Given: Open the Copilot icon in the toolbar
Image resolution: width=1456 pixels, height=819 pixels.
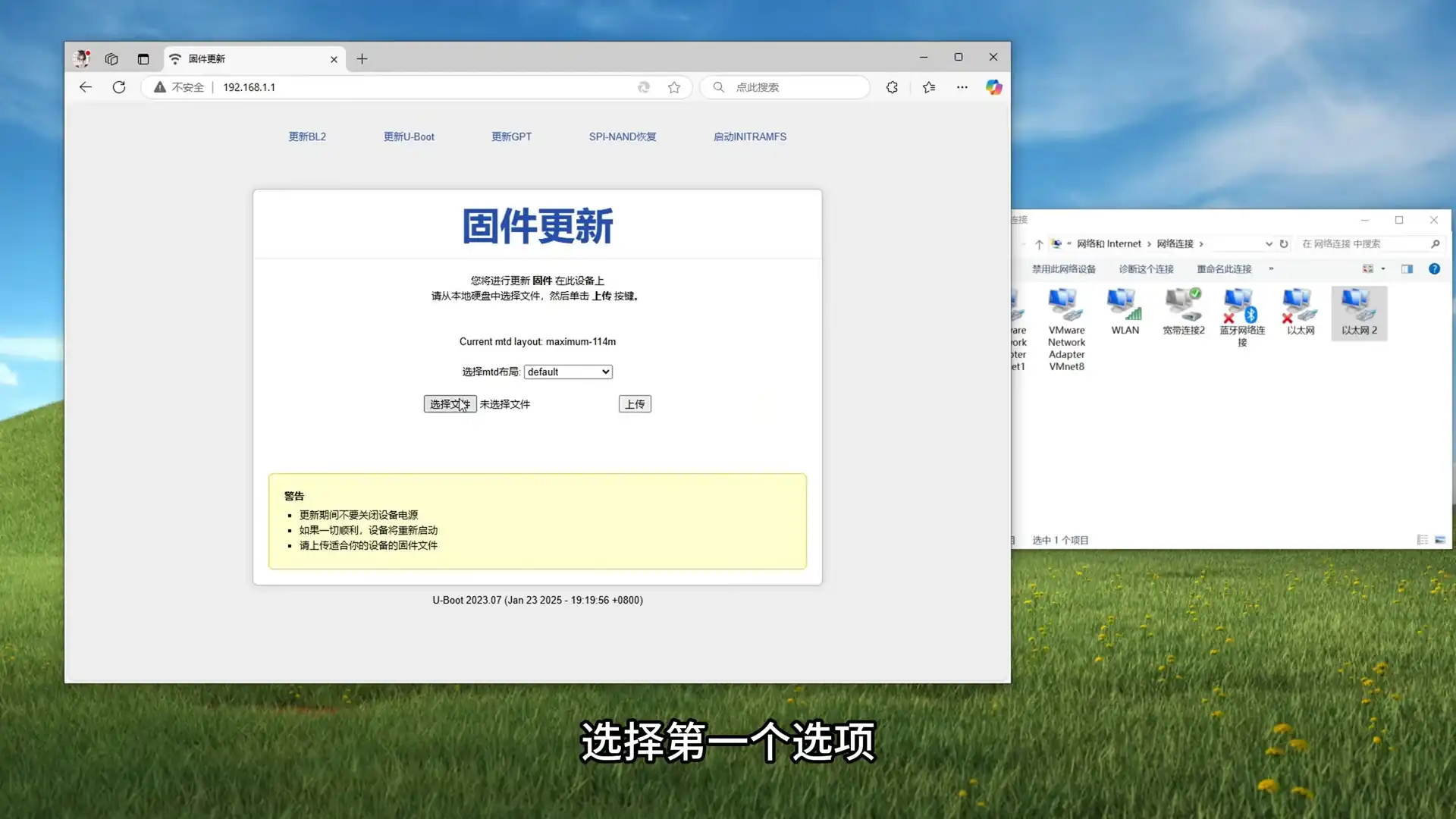Looking at the screenshot, I should tap(993, 87).
